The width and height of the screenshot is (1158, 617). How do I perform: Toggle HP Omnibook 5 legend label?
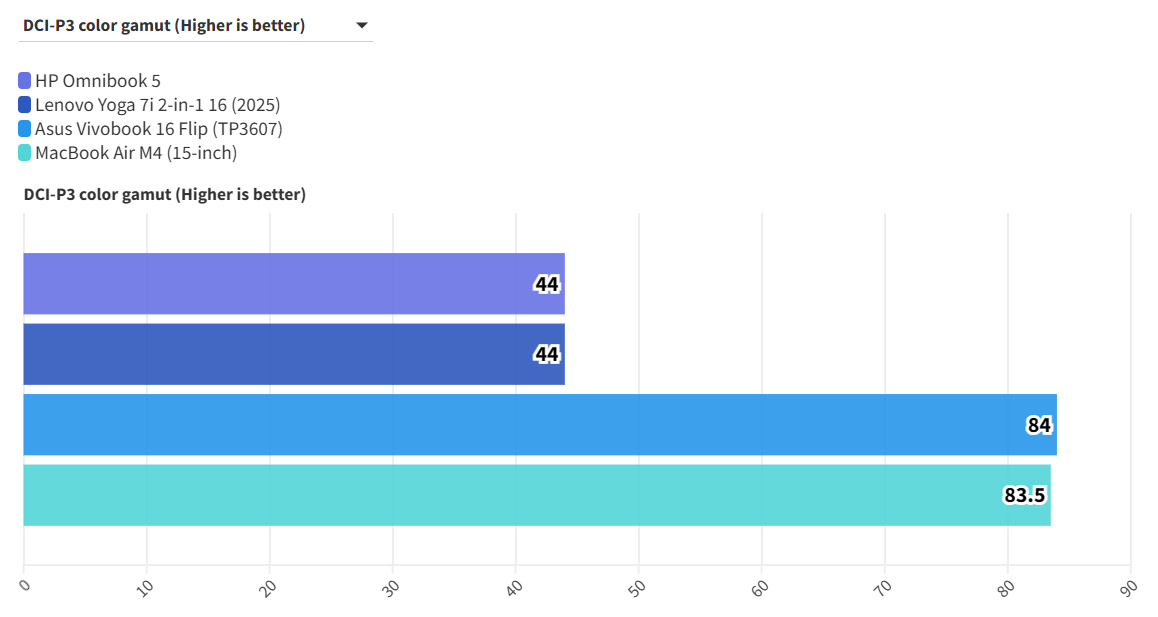click(97, 81)
